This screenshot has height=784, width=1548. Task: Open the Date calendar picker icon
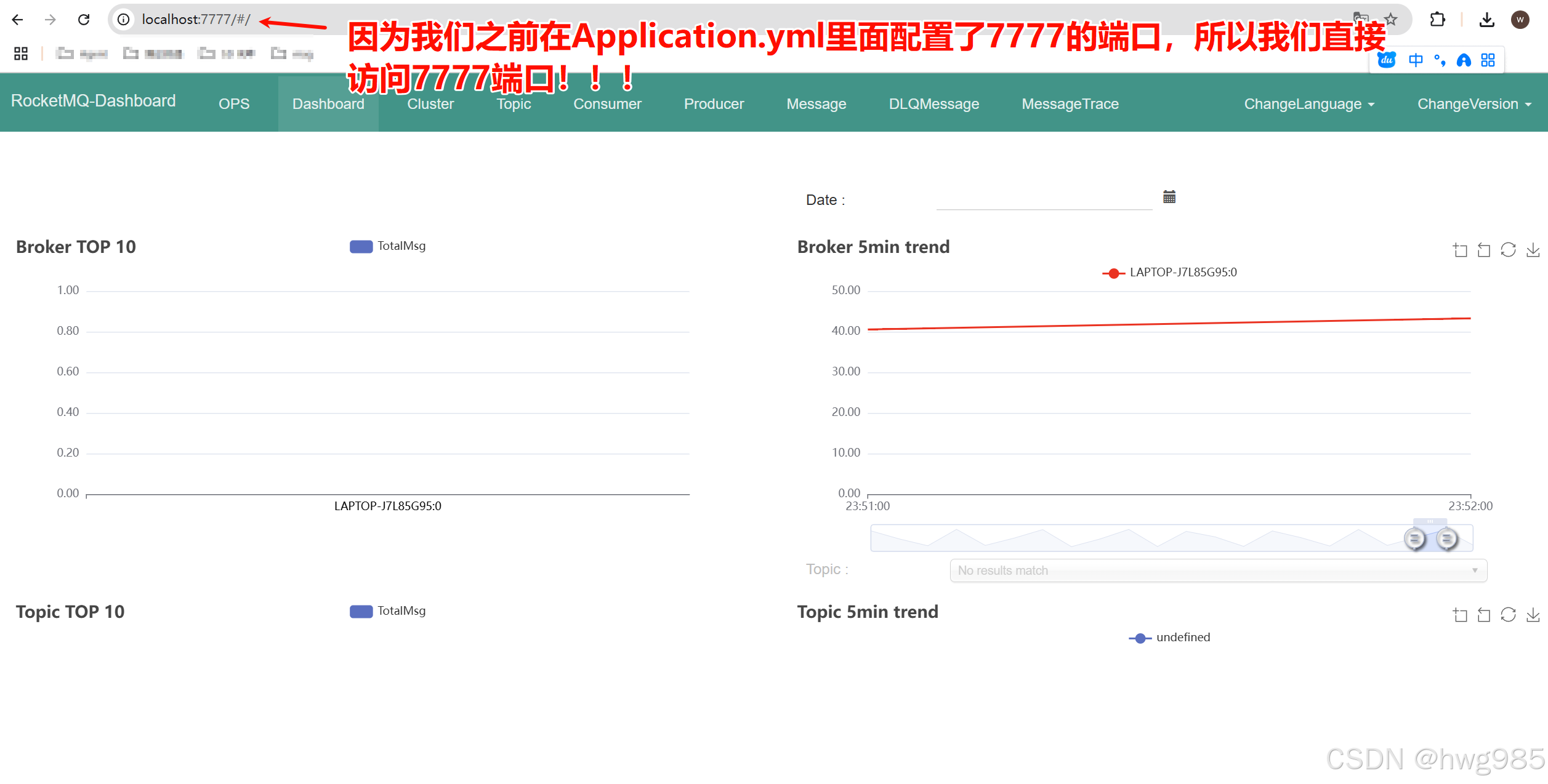tap(1169, 197)
